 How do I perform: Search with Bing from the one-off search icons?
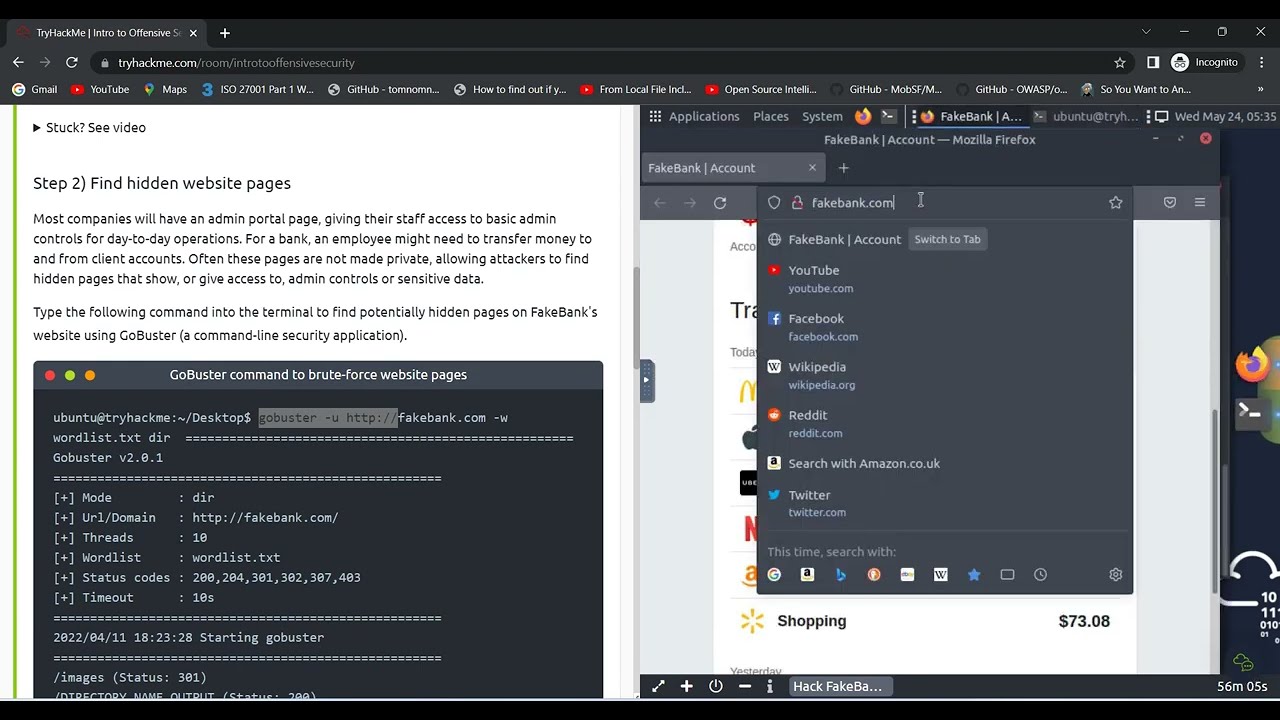tap(841, 575)
